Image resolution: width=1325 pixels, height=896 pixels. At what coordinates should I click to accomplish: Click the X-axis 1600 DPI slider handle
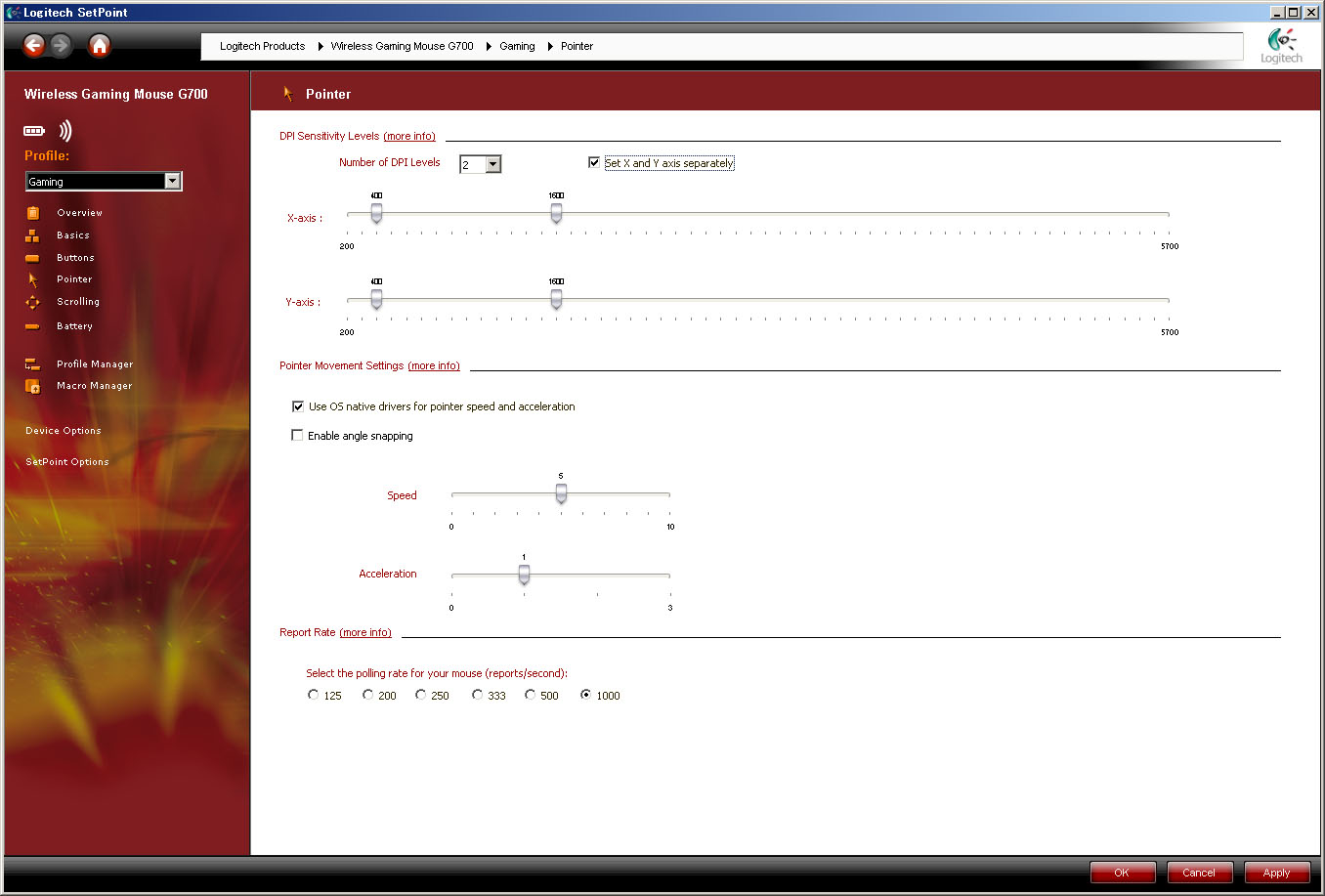coord(556,214)
